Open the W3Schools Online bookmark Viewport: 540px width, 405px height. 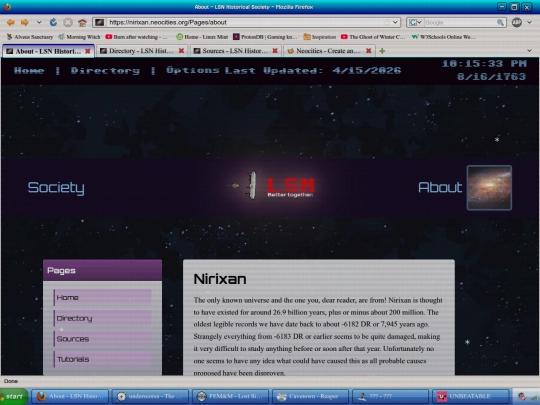click(x=443, y=37)
